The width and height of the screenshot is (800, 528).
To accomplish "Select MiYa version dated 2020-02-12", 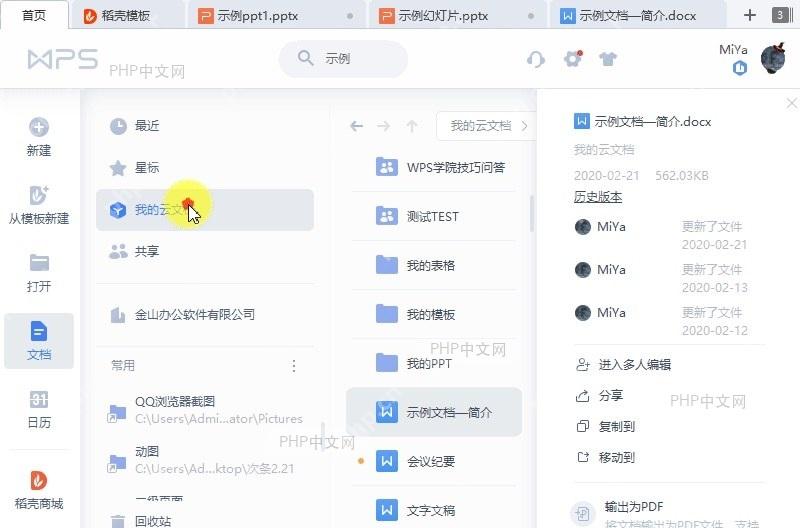I will (x=661, y=321).
